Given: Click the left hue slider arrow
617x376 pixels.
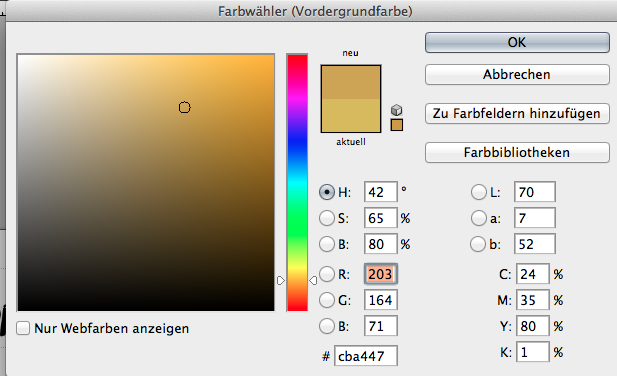Looking at the screenshot, I should tap(280, 280).
